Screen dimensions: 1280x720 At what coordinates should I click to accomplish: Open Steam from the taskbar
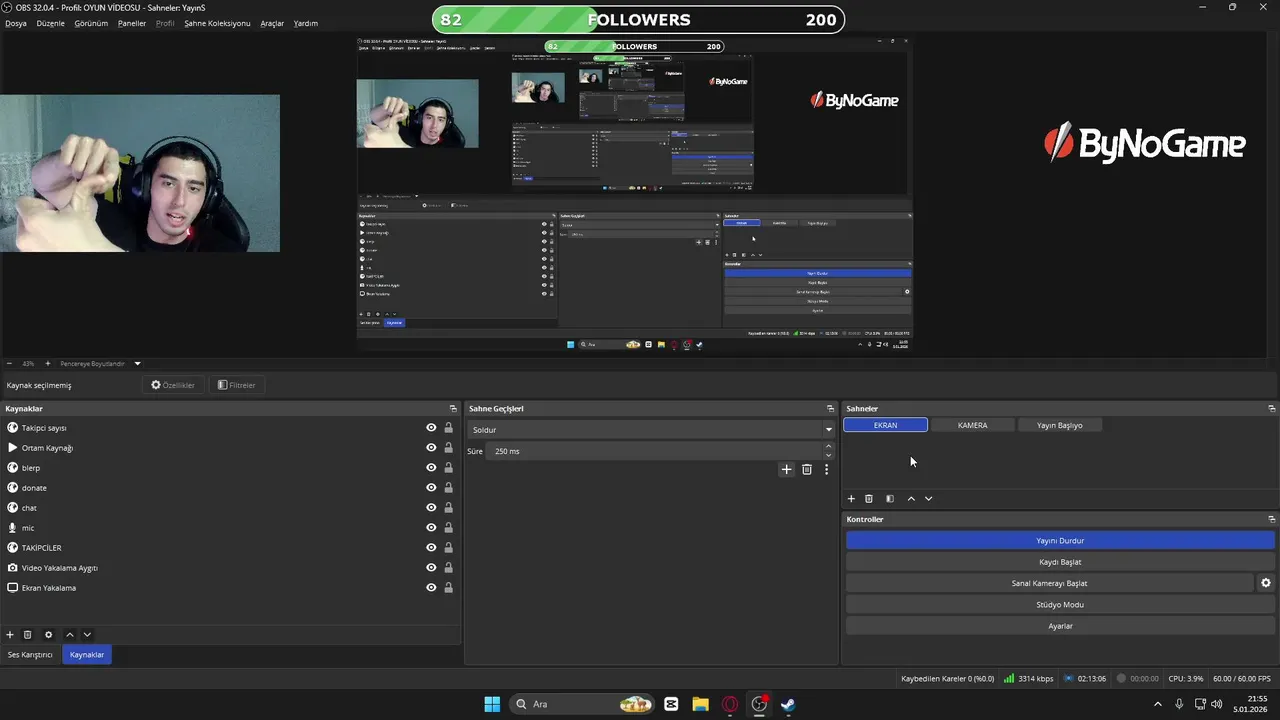(x=788, y=704)
